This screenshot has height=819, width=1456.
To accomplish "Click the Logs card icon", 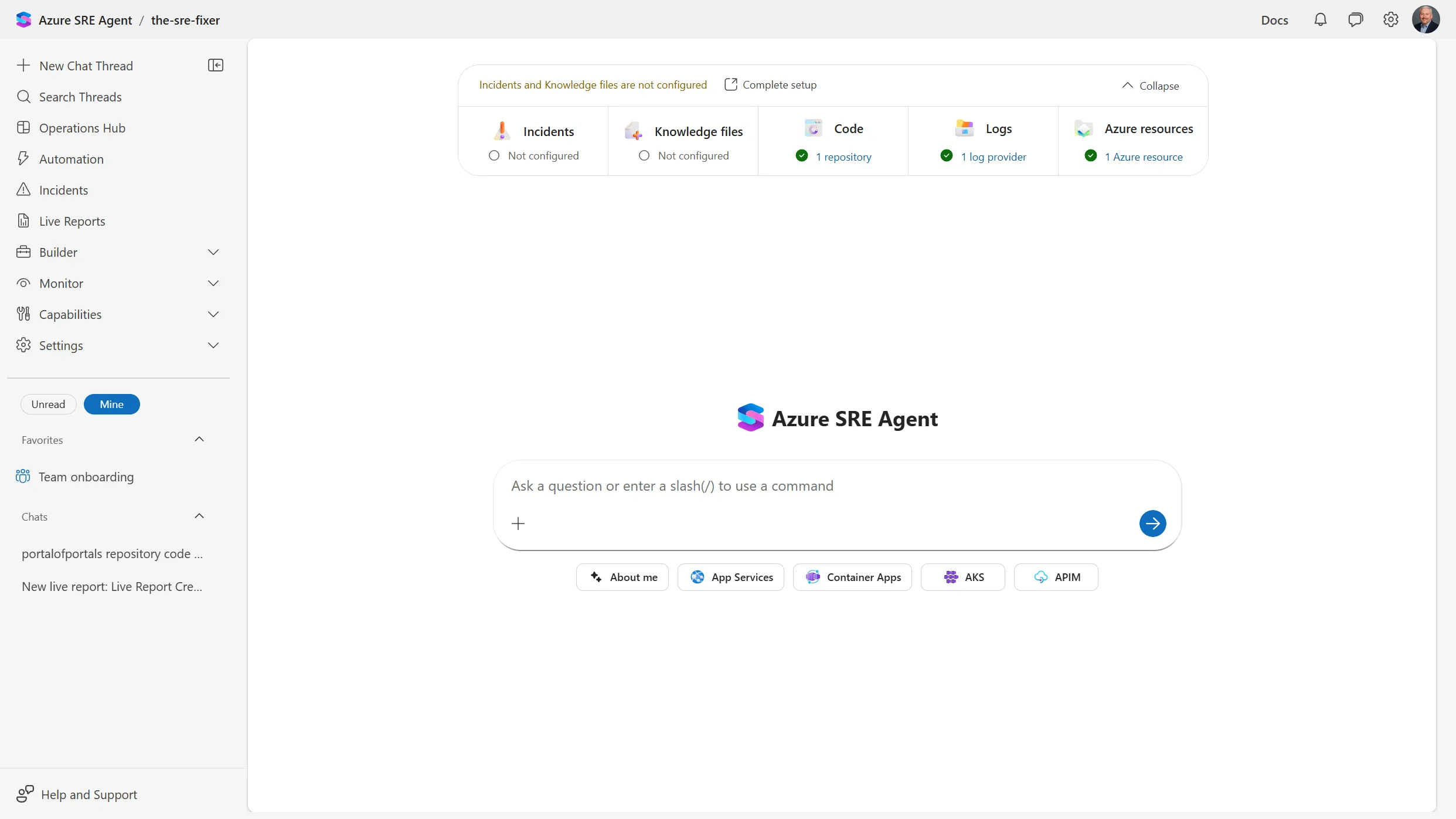I will tap(964, 128).
